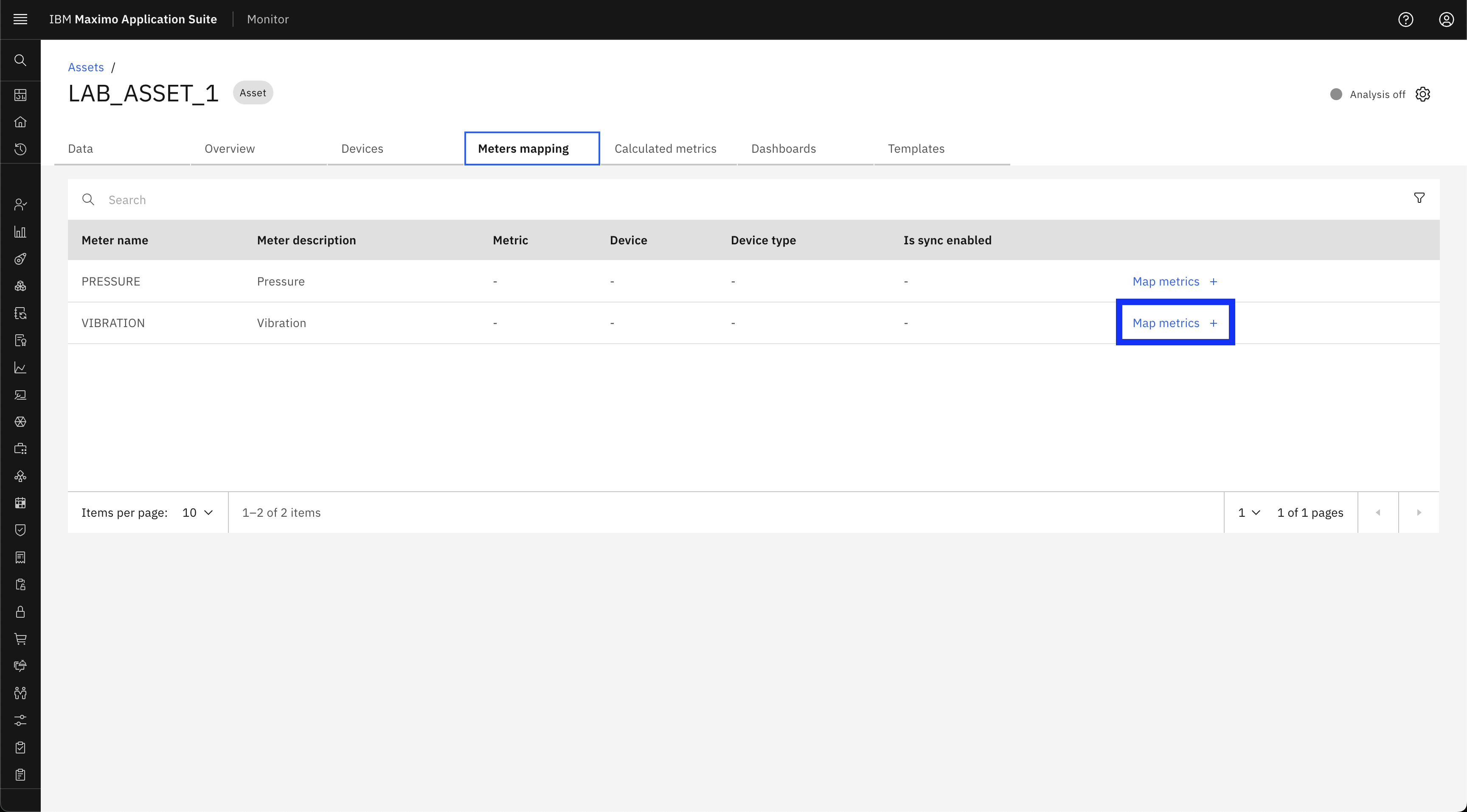The width and height of the screenshot is (1467, 812).
Task: Open the belt-drive asset sidebar icon
Action: pyautogui.click(x=20, y=259)
